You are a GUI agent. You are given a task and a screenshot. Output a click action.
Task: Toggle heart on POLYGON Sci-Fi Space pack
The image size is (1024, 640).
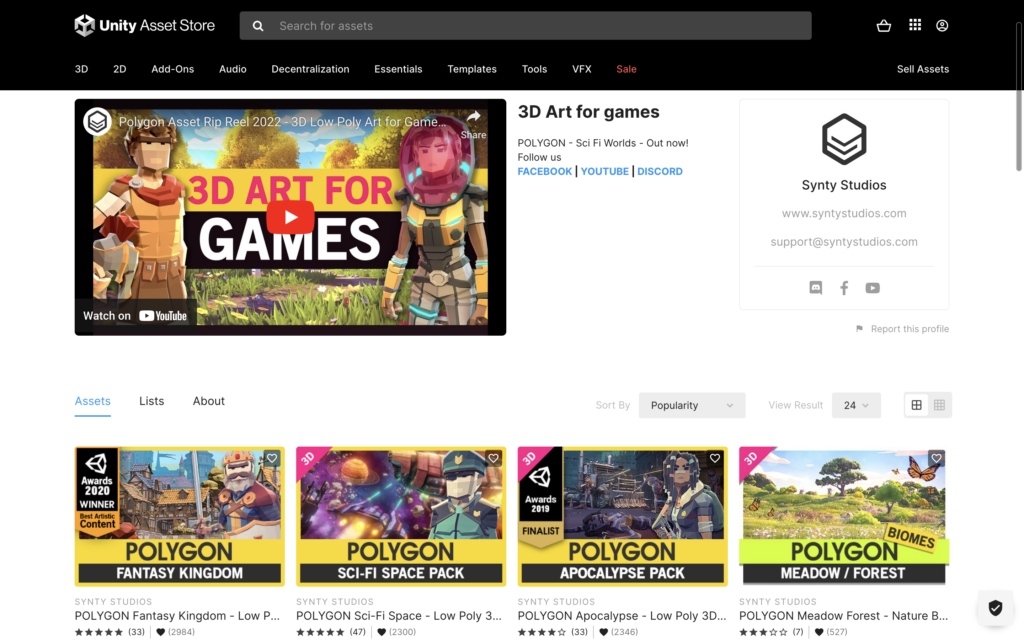tap(493, 459)
